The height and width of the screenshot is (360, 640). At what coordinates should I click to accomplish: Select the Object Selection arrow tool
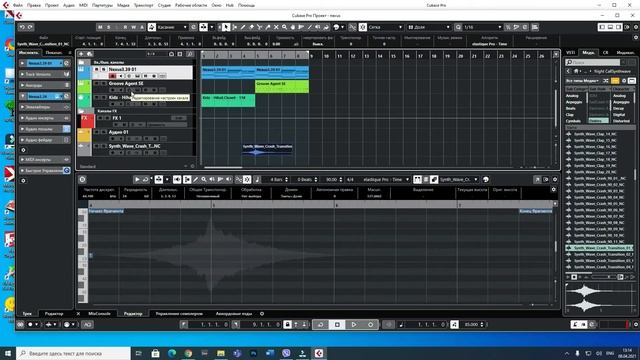226,27
